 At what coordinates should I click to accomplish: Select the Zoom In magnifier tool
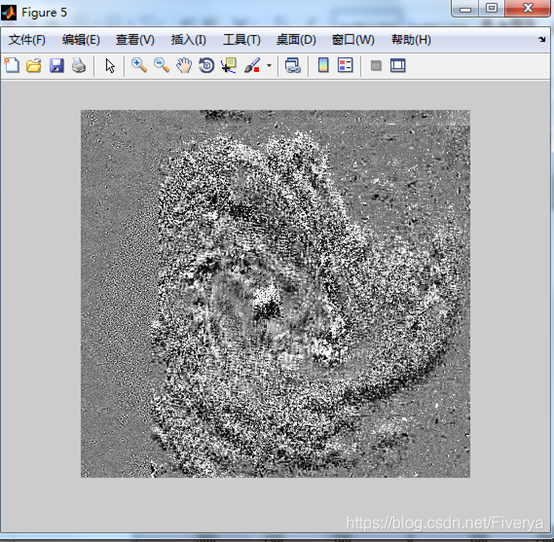click(x=139, y=66)
